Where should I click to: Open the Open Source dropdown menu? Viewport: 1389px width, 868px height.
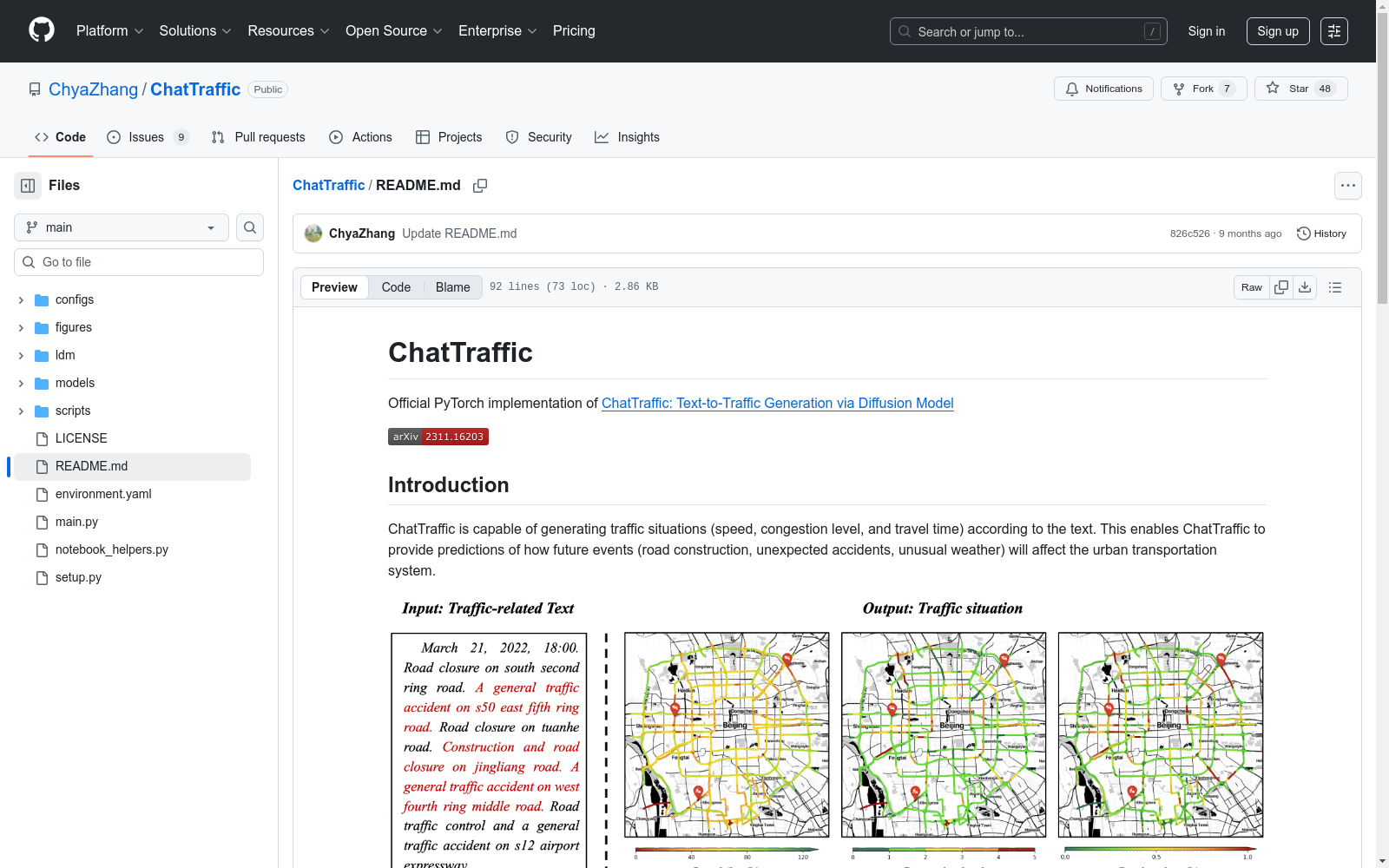[394, 31]
